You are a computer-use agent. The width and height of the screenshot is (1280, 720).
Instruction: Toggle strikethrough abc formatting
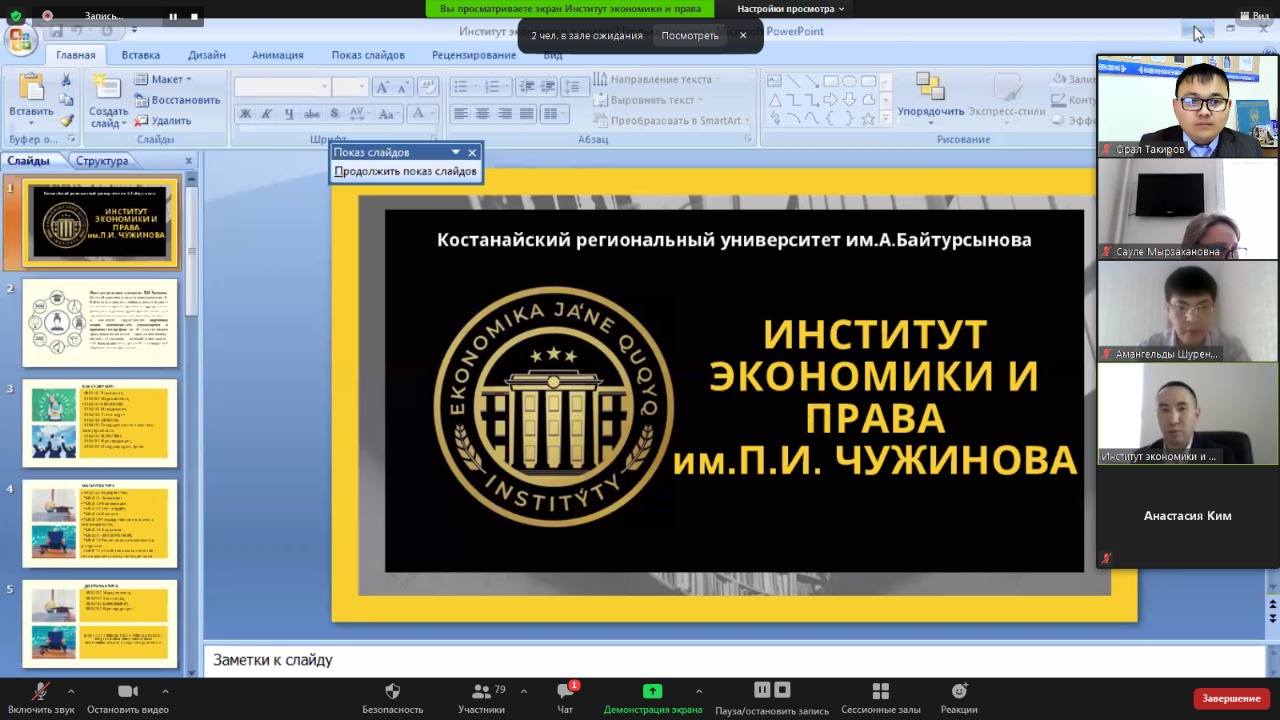[x=312, y=114]
